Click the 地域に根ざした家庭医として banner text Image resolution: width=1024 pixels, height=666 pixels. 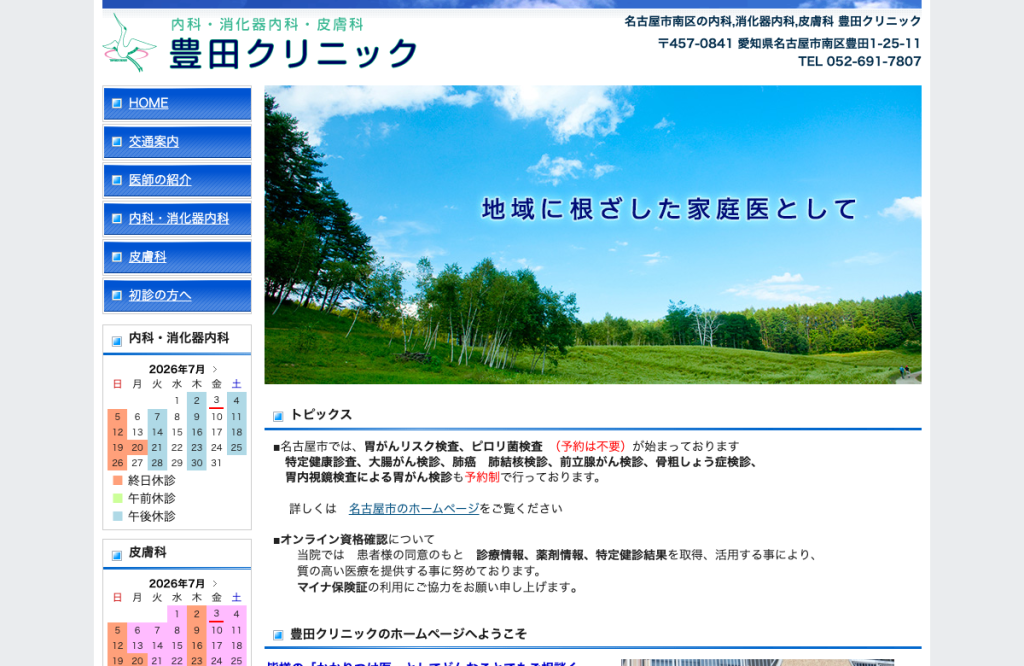click(x=670, y=210)
